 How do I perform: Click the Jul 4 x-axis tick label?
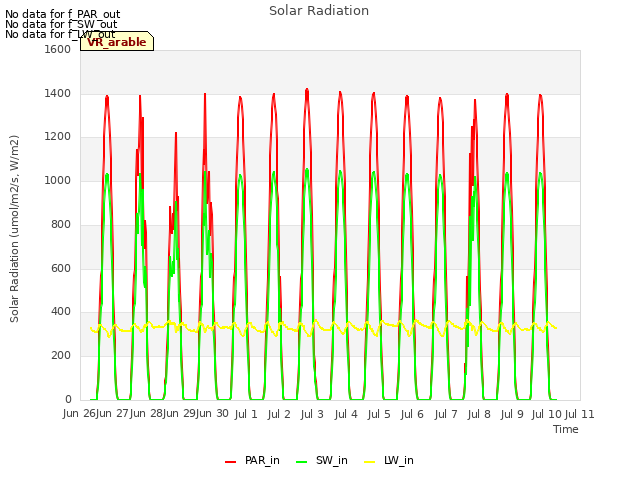(x=346, y=414)
